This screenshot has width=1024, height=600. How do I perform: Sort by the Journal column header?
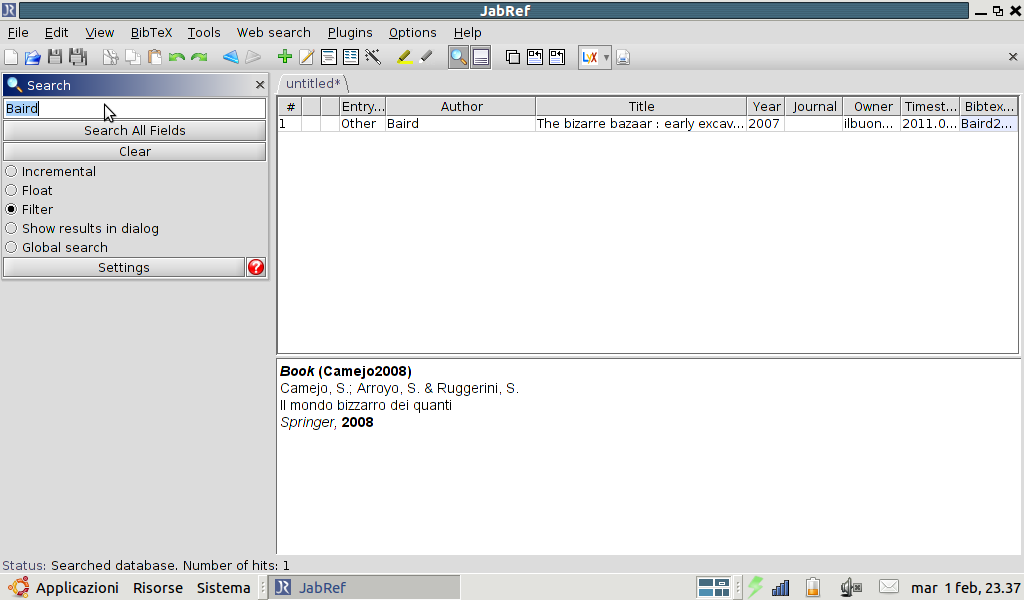click(814, 106)
